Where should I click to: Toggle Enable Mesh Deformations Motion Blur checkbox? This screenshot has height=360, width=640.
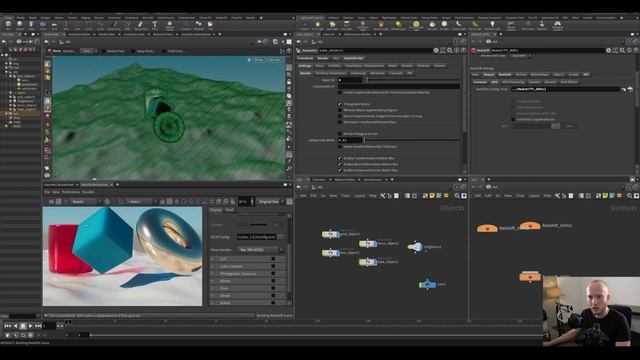click(340, 164)
